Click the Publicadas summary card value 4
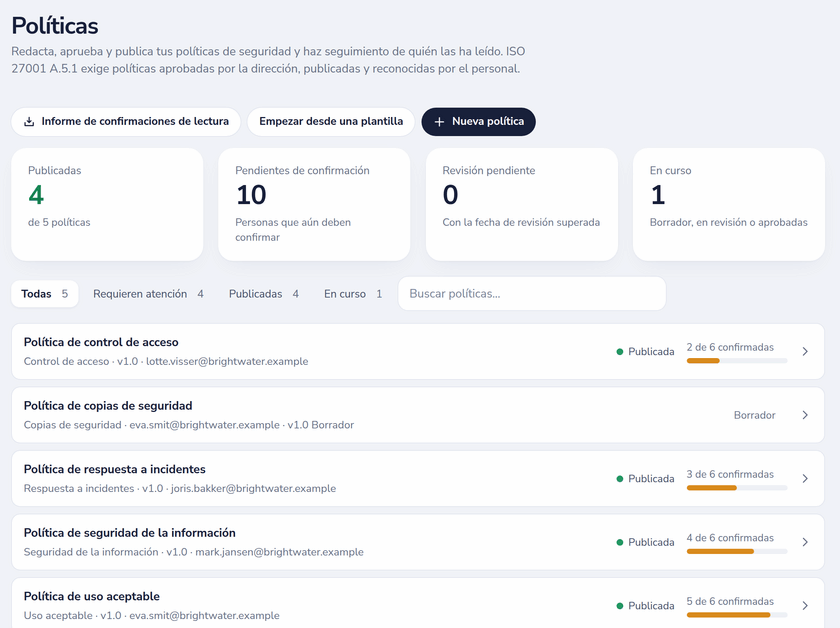 (x=36, y=195)
